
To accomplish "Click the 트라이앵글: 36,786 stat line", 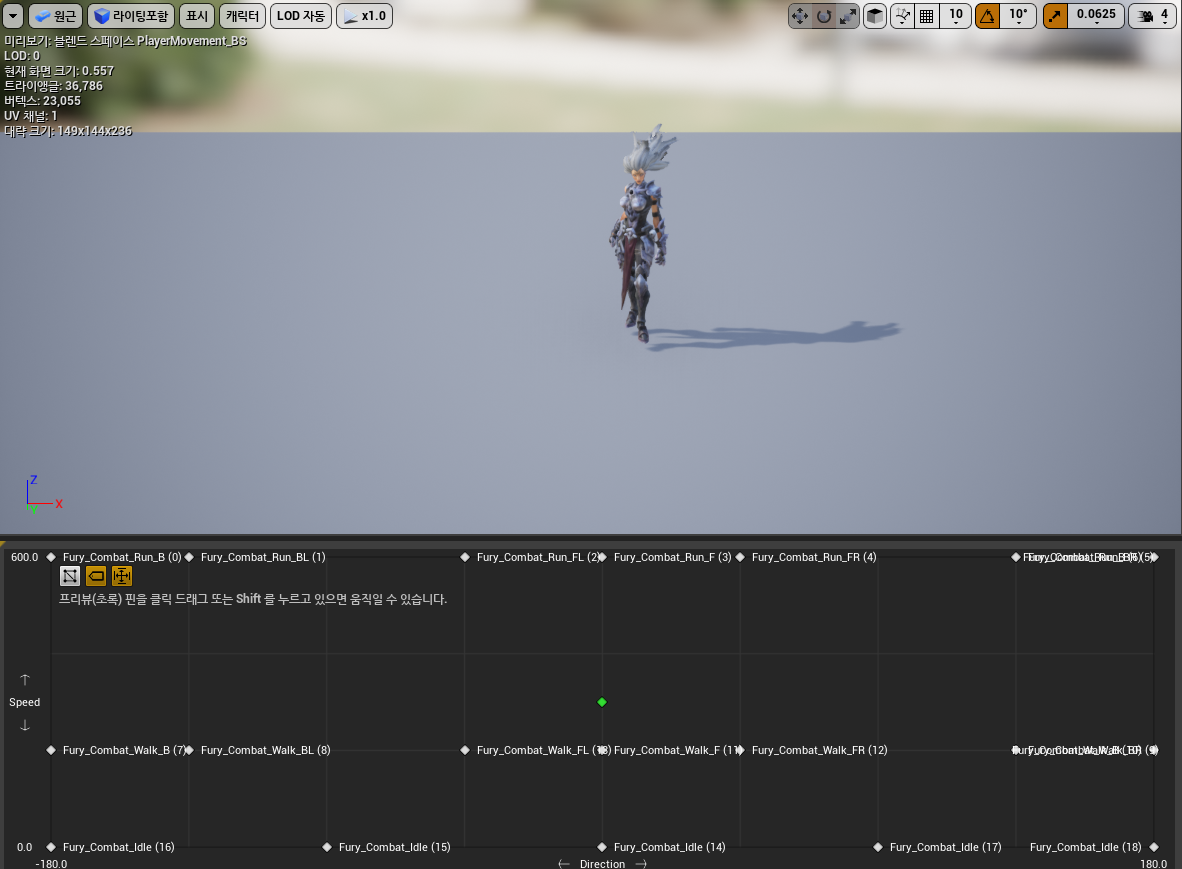I will [x=53, y=86].
